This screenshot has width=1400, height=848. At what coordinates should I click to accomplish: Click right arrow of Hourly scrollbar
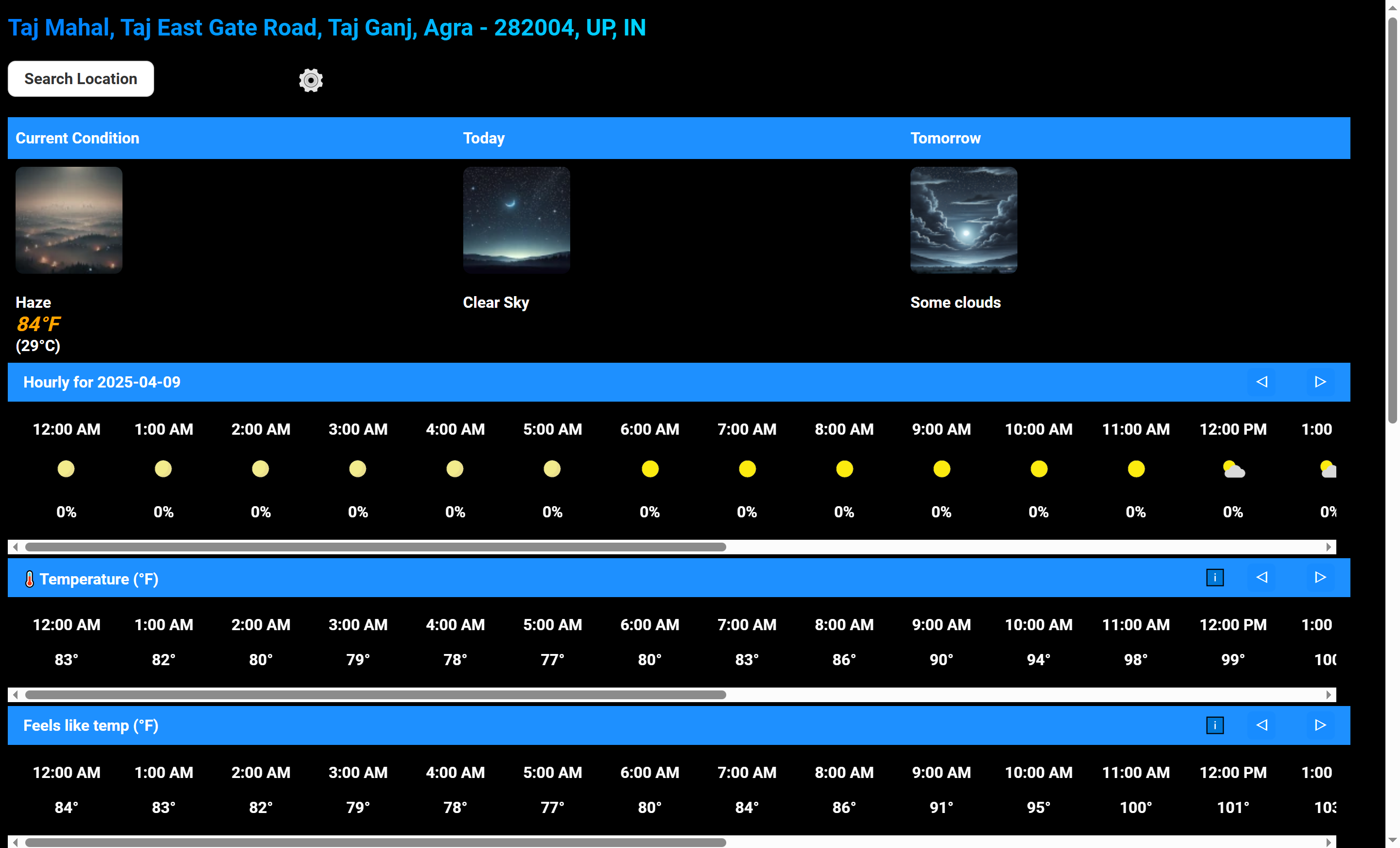pyautogui.click(x=1329, y=547)
